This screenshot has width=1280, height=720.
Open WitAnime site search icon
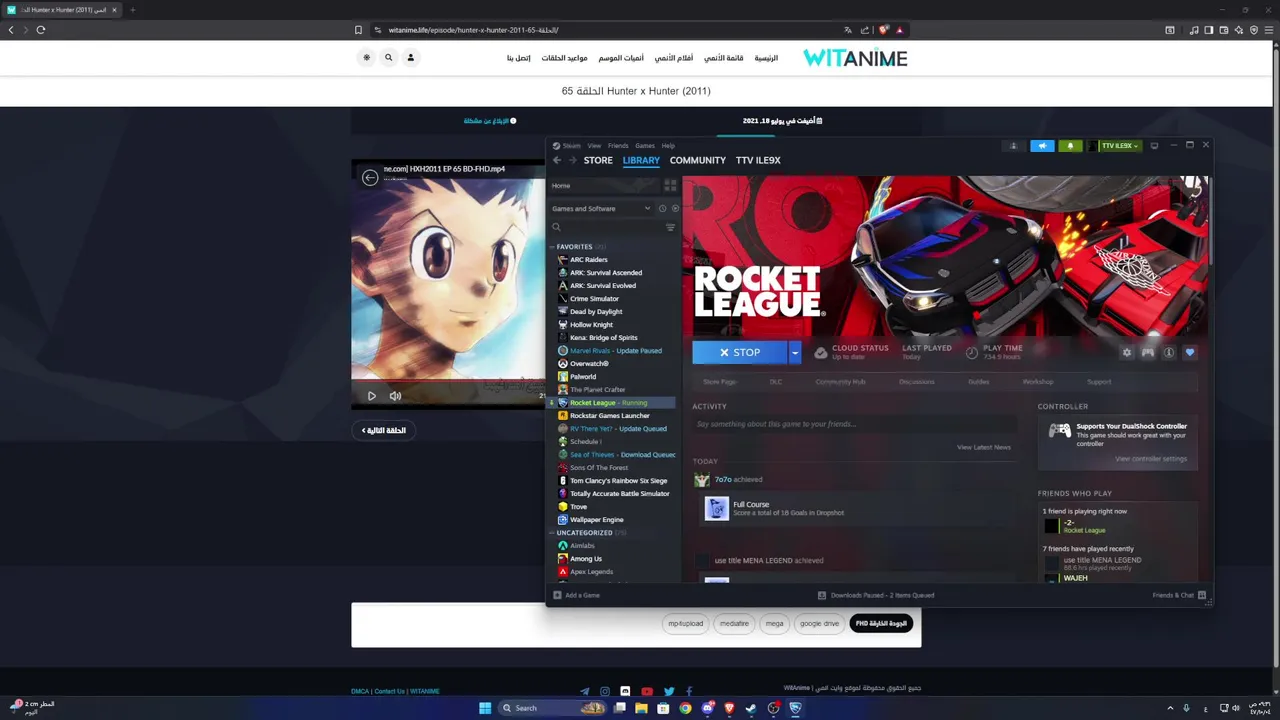[x=388, y=58]
